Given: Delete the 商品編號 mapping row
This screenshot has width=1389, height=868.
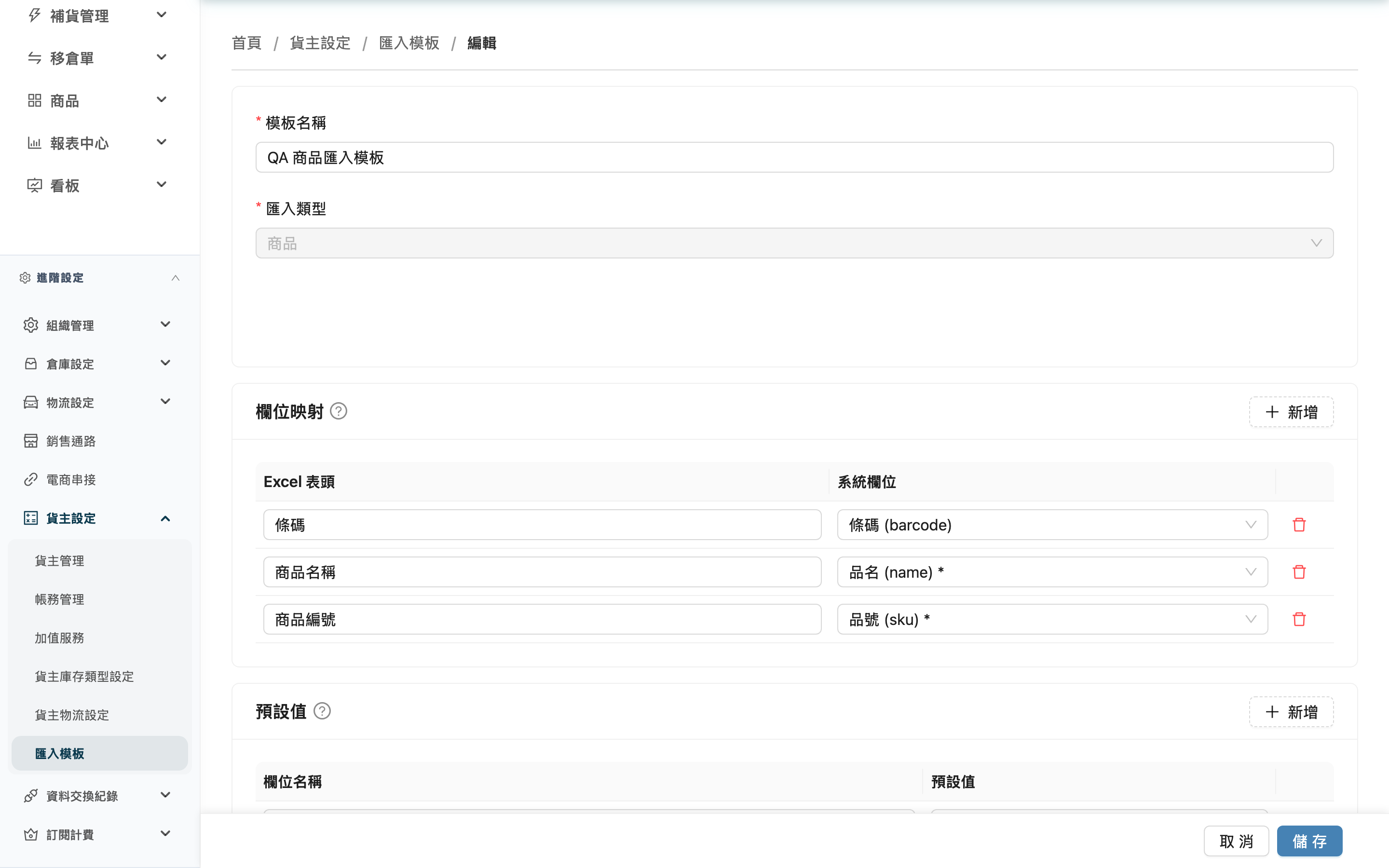Looking at the screenshot, I should click(1299, 619).
